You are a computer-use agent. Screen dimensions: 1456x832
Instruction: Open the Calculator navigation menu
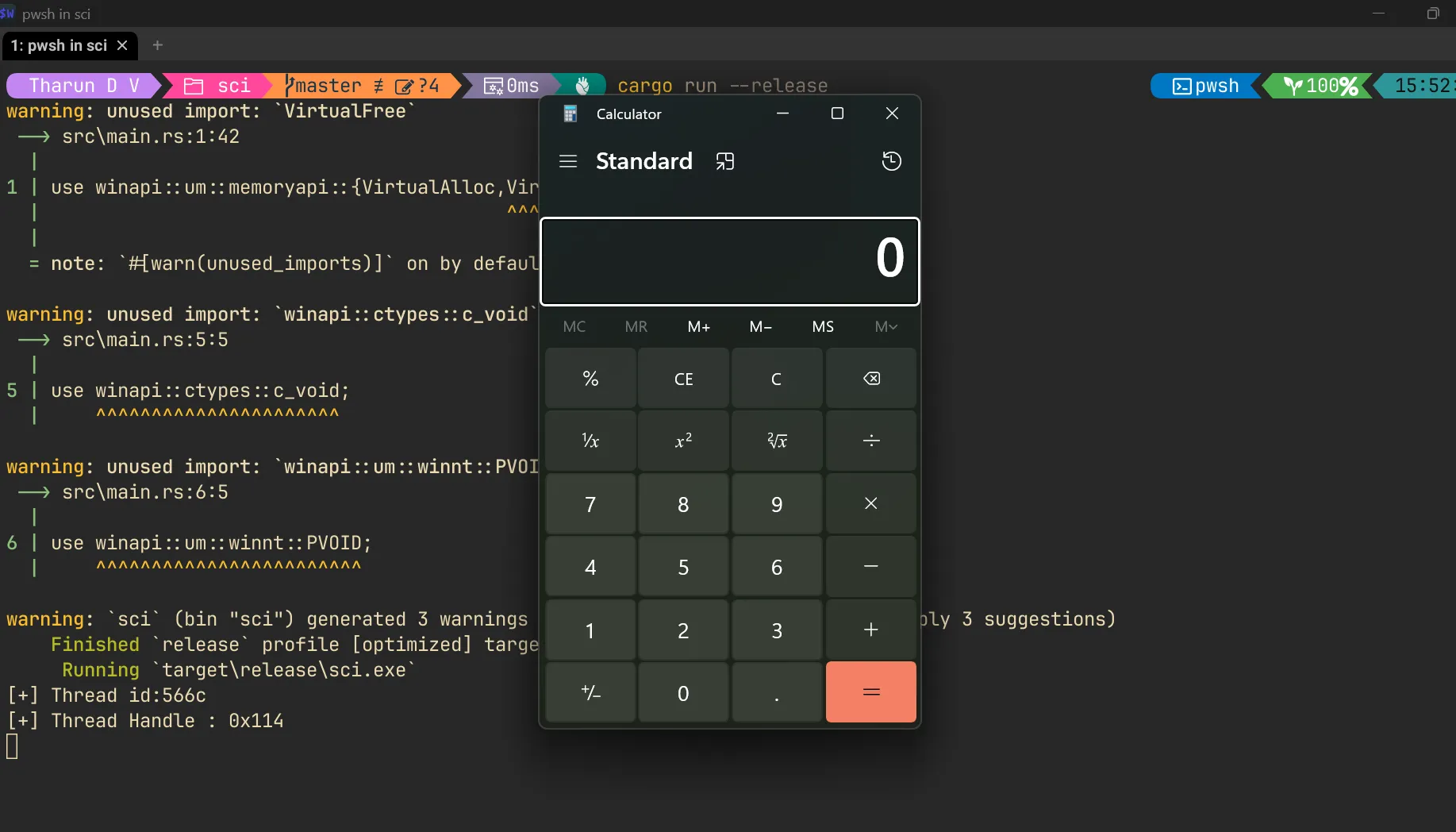[x=568, y=160]
